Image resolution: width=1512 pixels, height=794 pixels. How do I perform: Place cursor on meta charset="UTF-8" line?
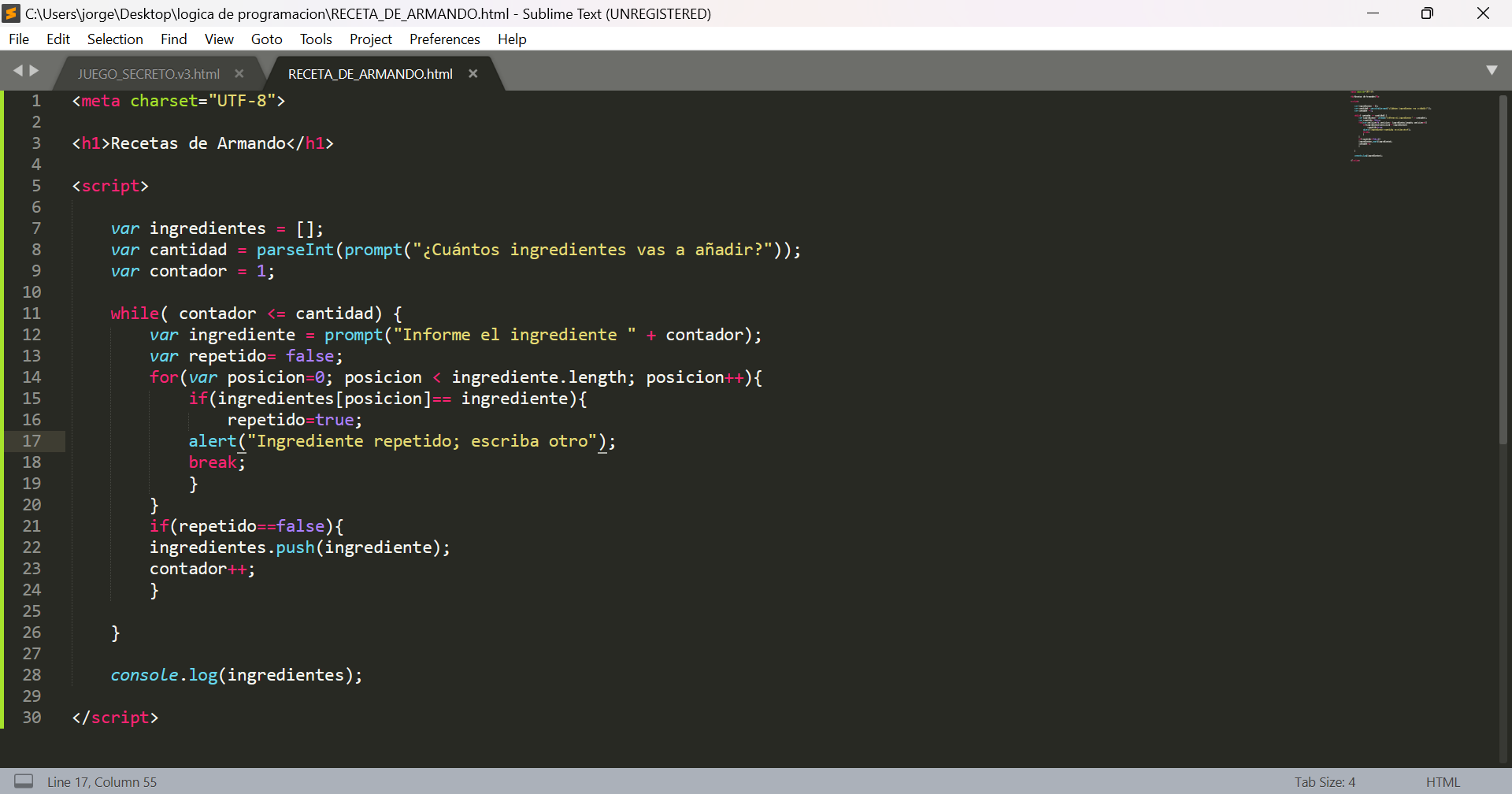(x=179, y=101)
